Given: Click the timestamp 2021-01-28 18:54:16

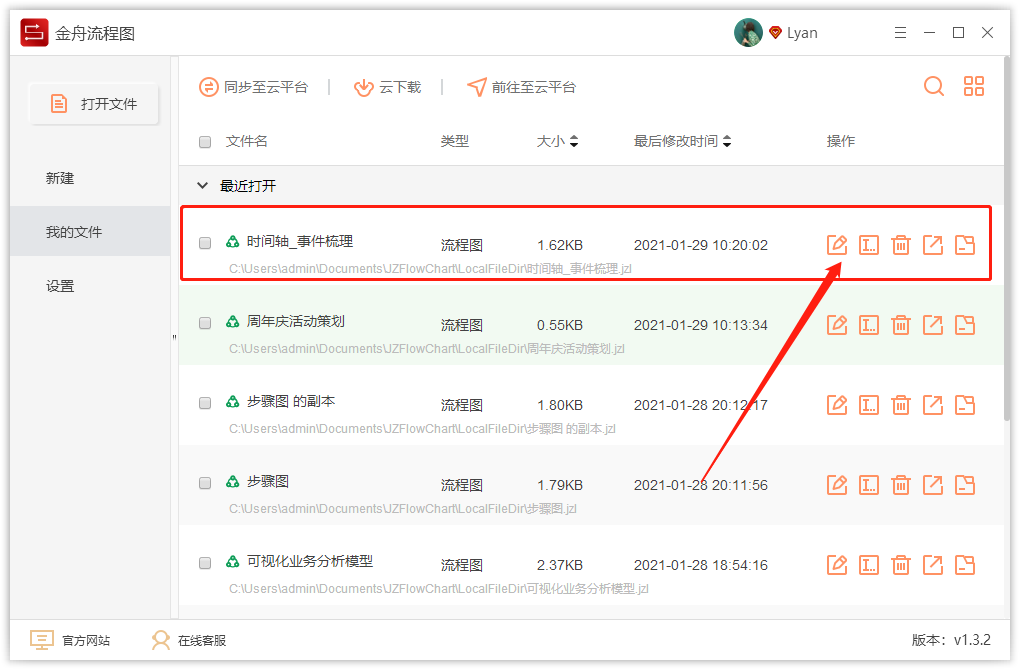Looking at the screenshot, I should coord(701,565).
